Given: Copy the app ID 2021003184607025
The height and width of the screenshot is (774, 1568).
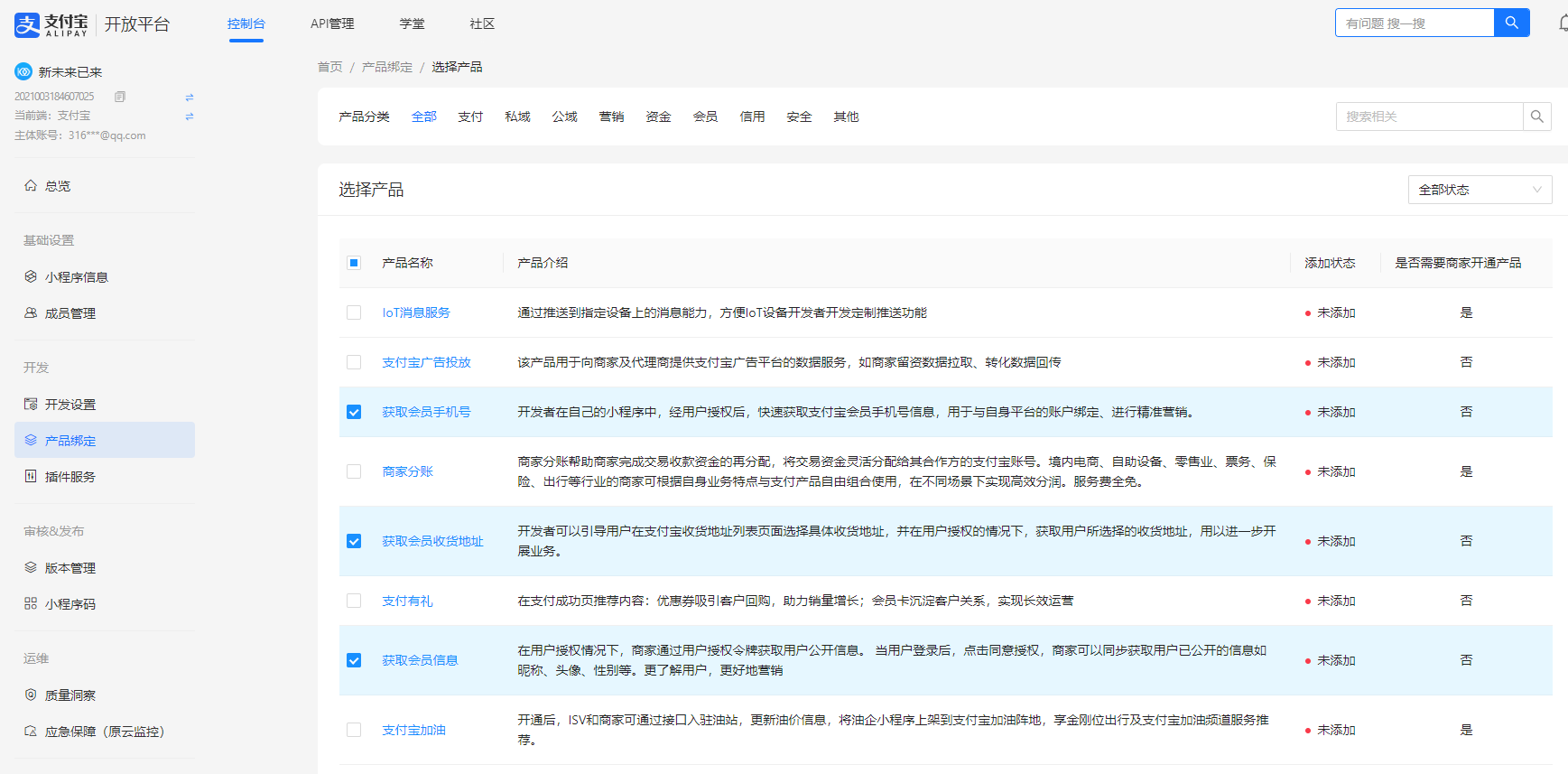Looking at the screenshot, I should tap(120, 96).
